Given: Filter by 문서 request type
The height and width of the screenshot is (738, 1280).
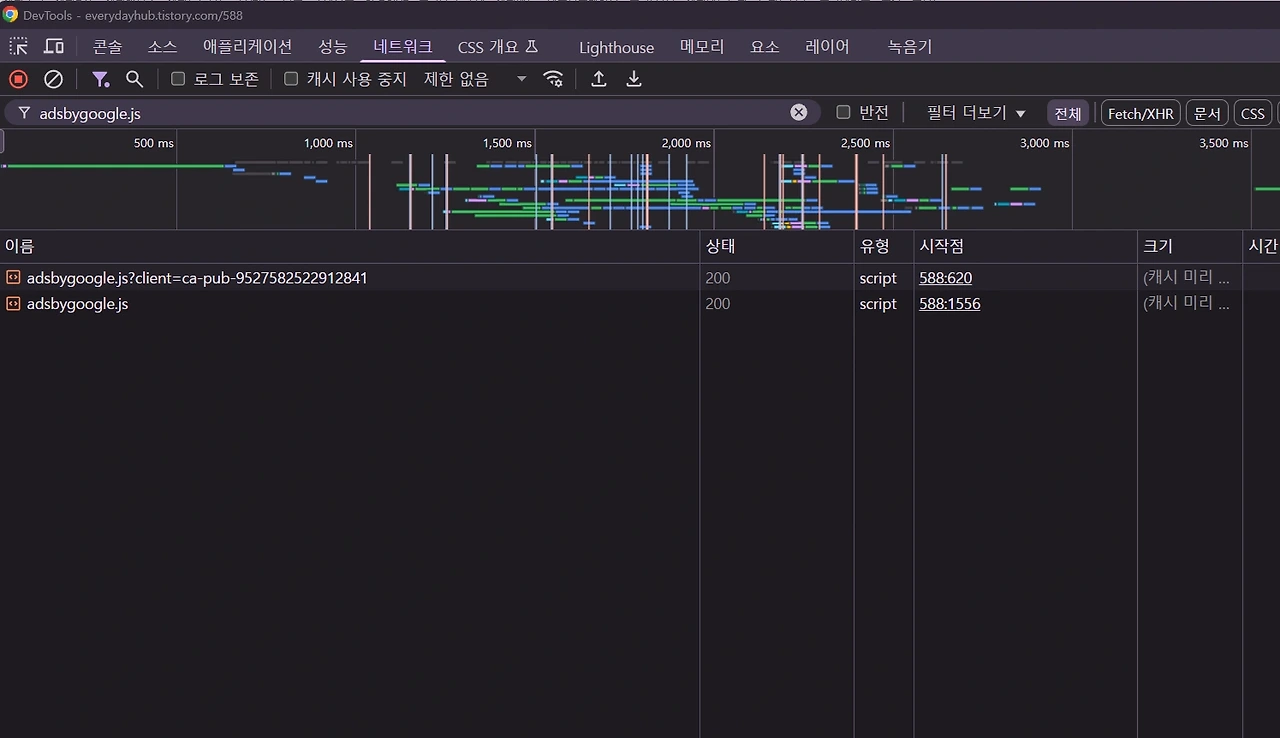Looking at the screenshot, I should pyautogui.click(x=1207, y=113).
